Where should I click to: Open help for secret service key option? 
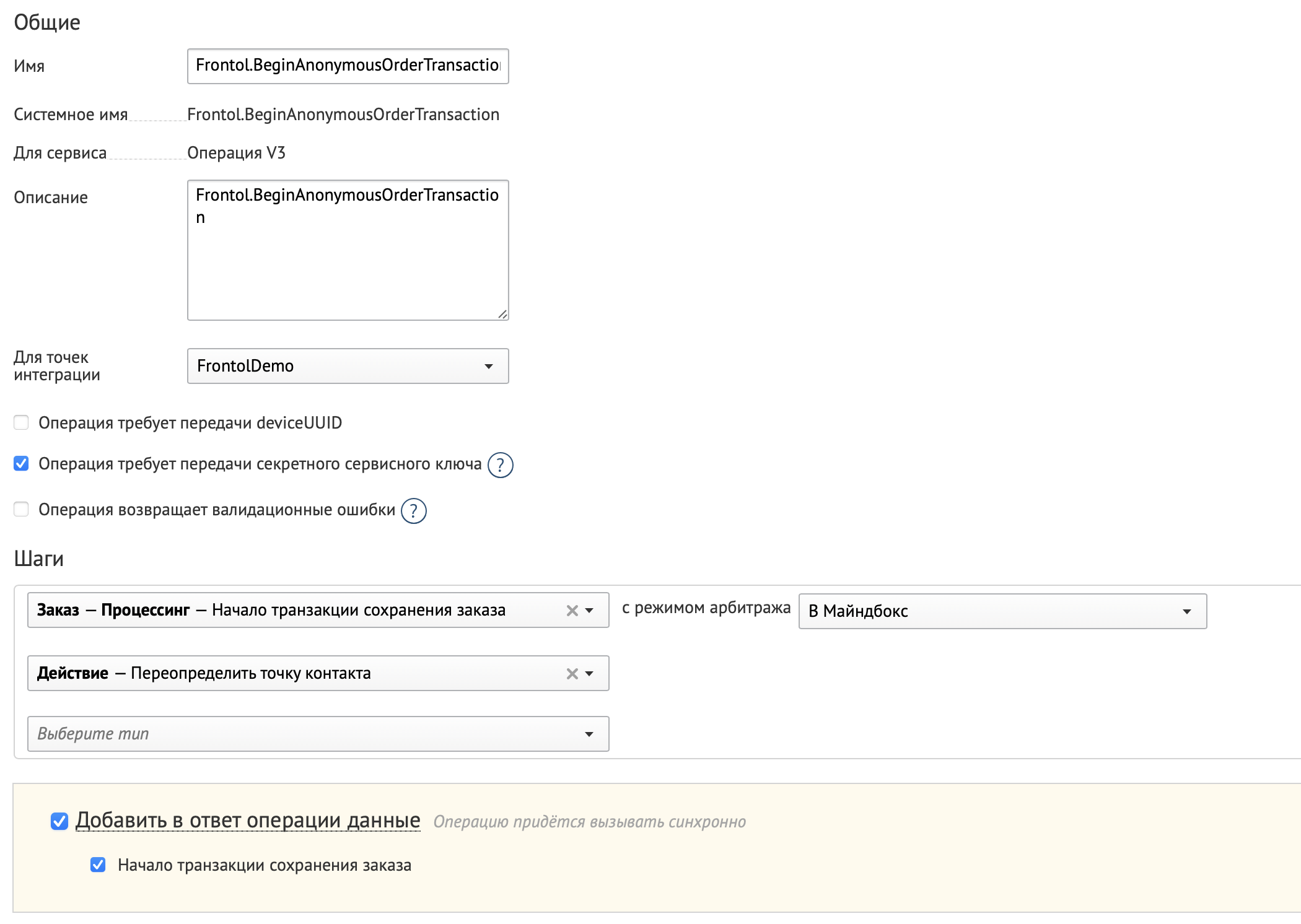click(x=500, y=465)
